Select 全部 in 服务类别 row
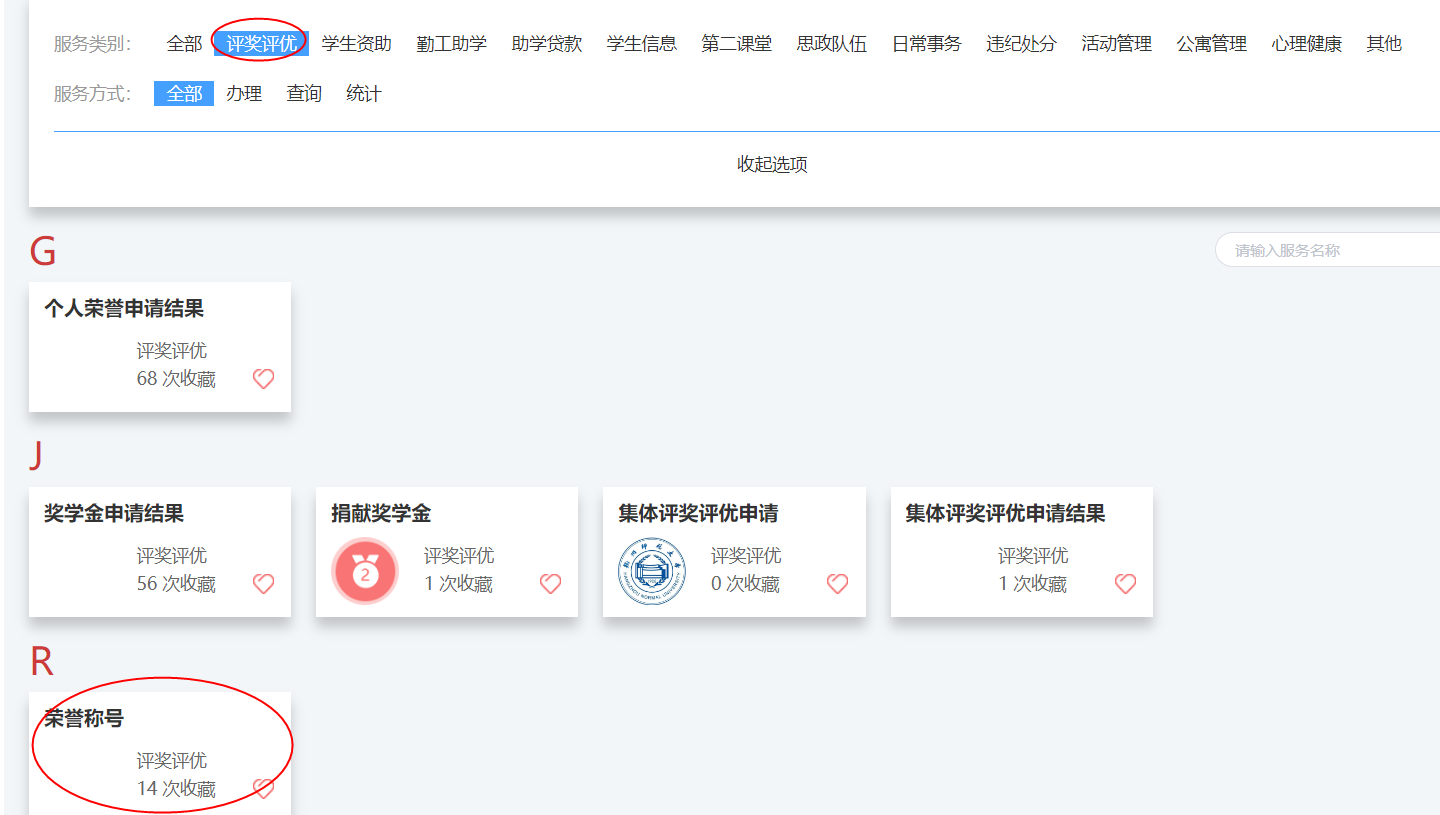 click(184, 44)
